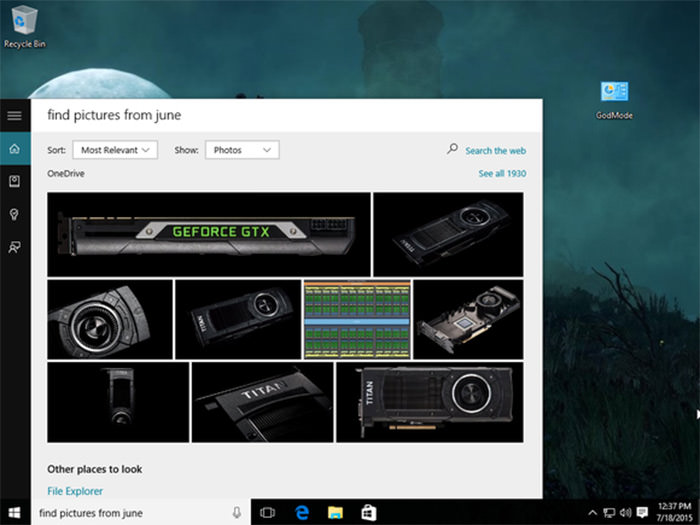Click the microphone icon in search box
700x525 pixels.
click(236, 513)
